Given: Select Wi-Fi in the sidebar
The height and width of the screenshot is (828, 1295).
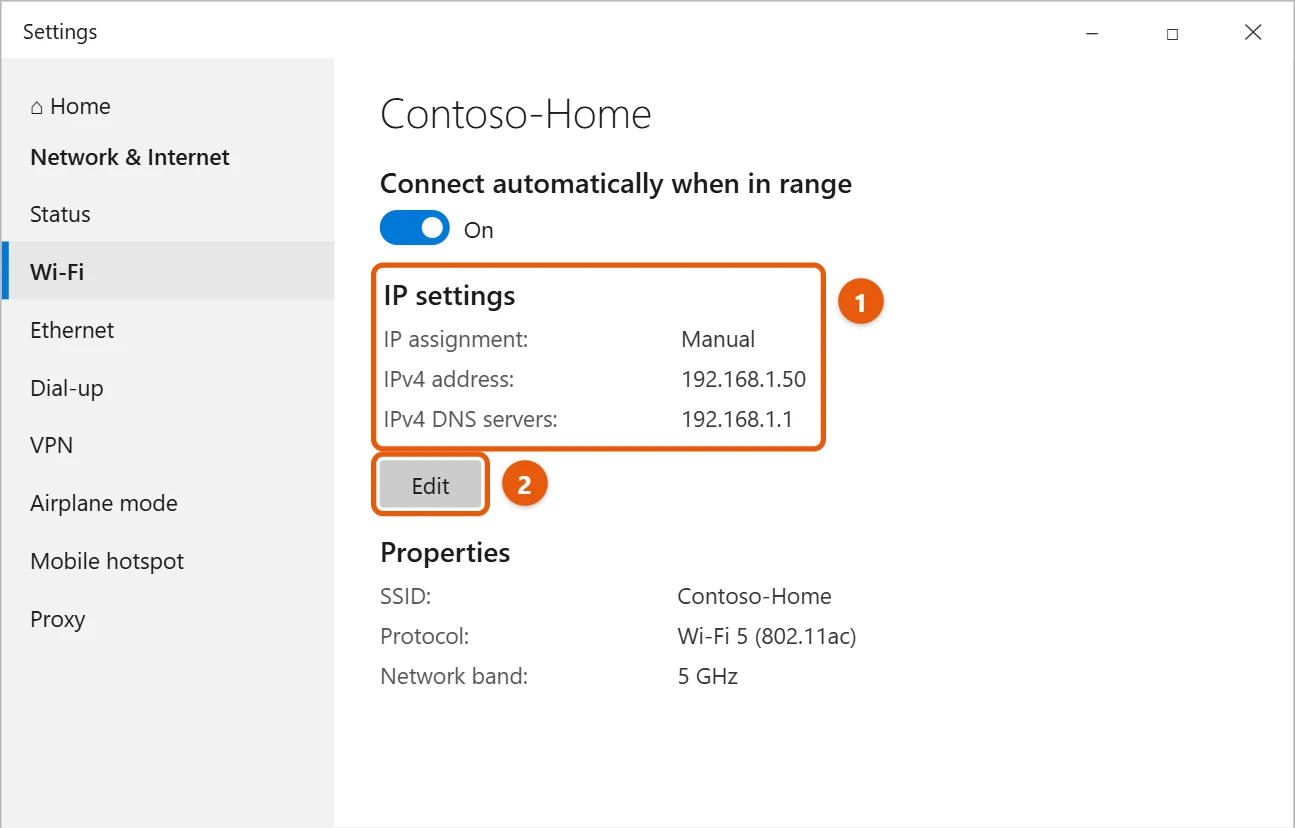Looking at the screenshot, I should [168, 271].
